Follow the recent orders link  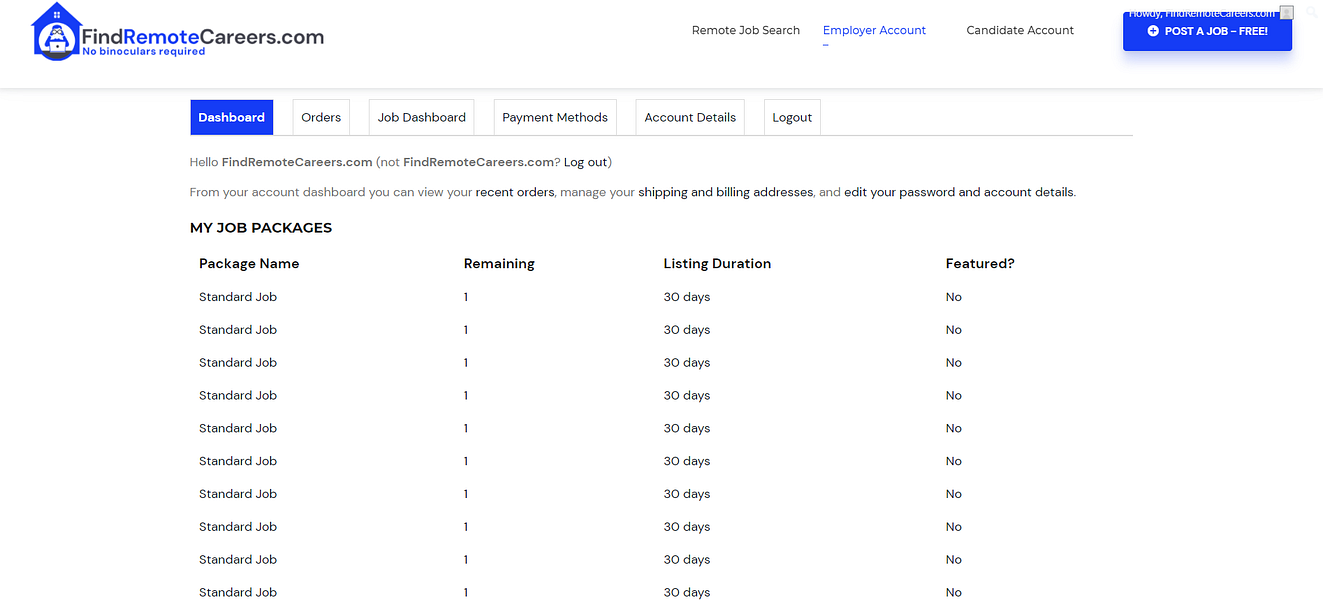click(515, 192)
